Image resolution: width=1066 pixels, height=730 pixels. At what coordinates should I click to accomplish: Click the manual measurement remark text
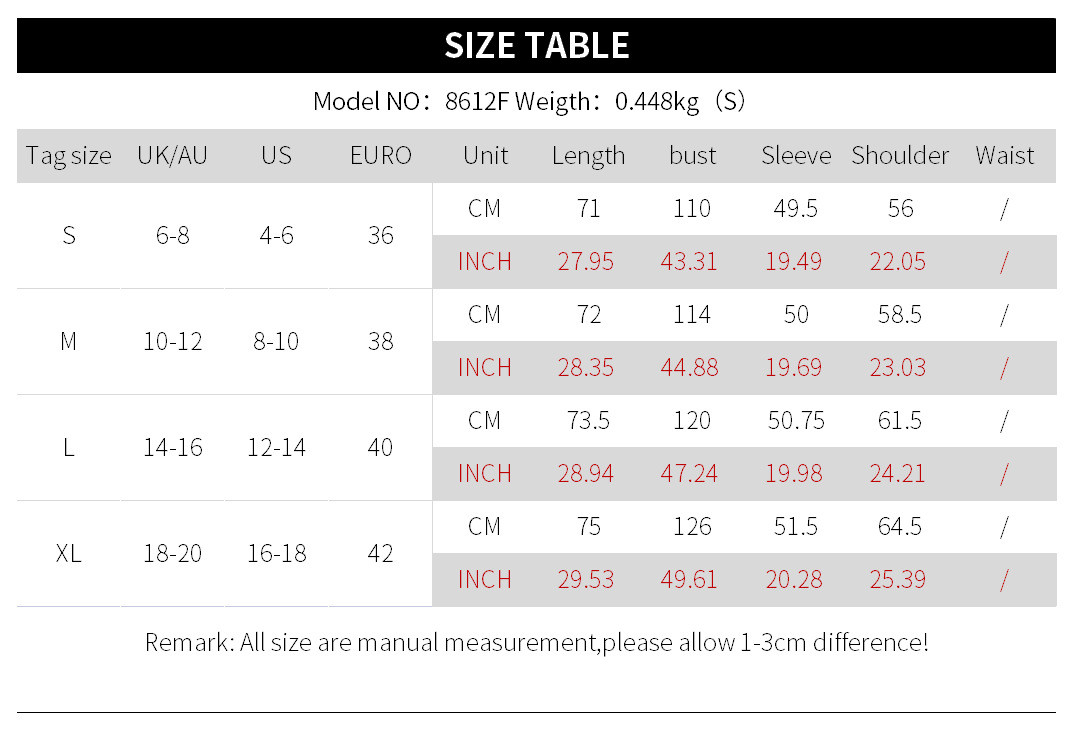point(536,642)
